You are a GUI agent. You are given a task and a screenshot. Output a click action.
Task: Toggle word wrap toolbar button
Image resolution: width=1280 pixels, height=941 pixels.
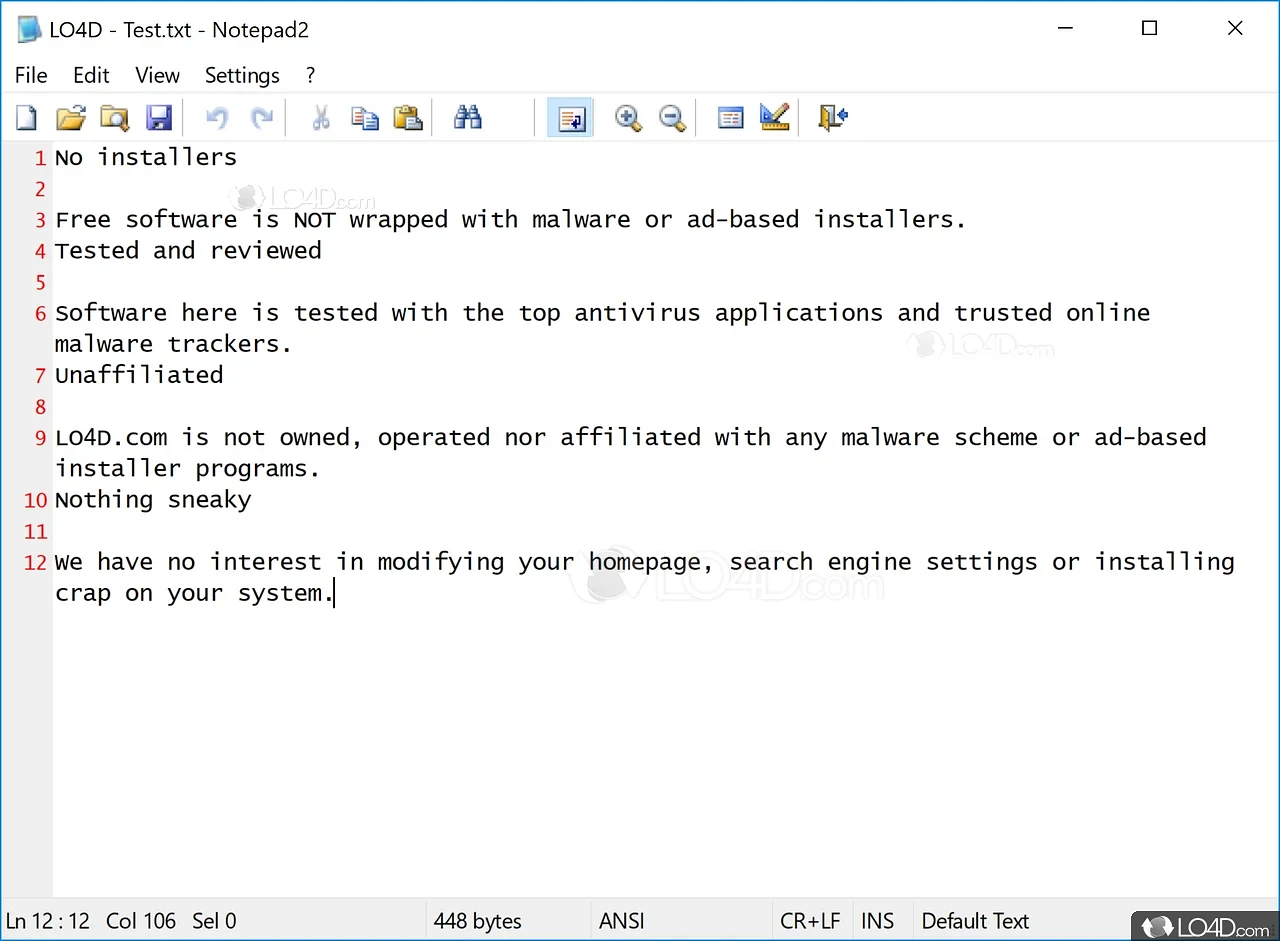click(x=571, y=118)
